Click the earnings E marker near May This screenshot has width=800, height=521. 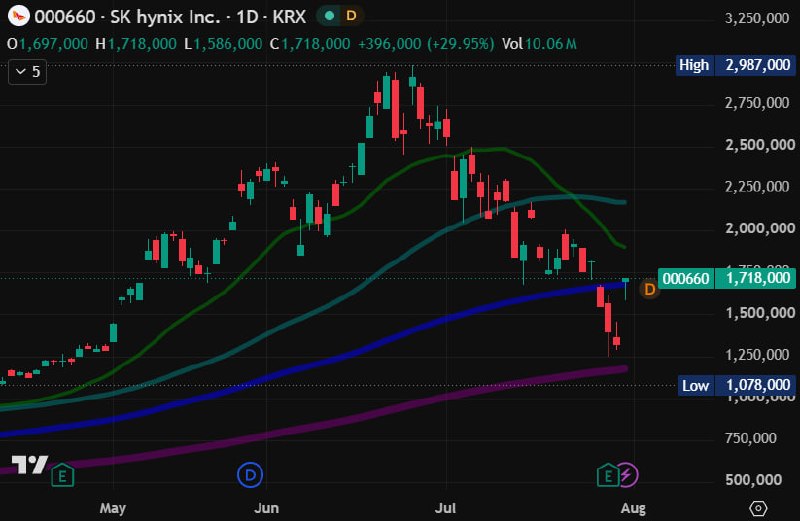pyautogui.click(x=63, y=475)
